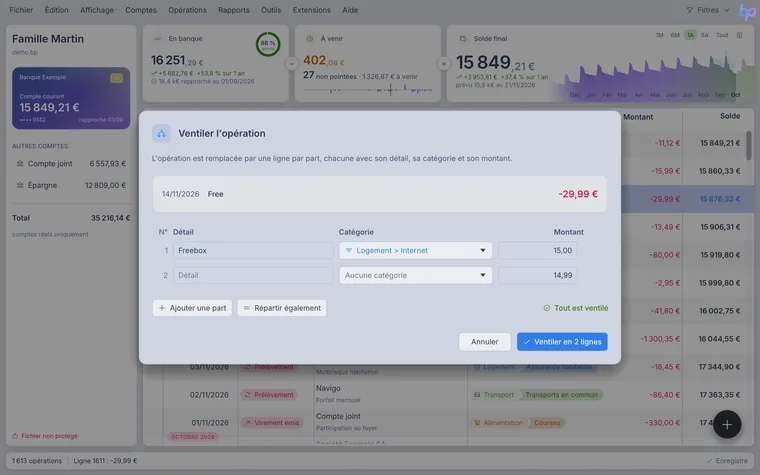Click the Répartir également button

282,308
